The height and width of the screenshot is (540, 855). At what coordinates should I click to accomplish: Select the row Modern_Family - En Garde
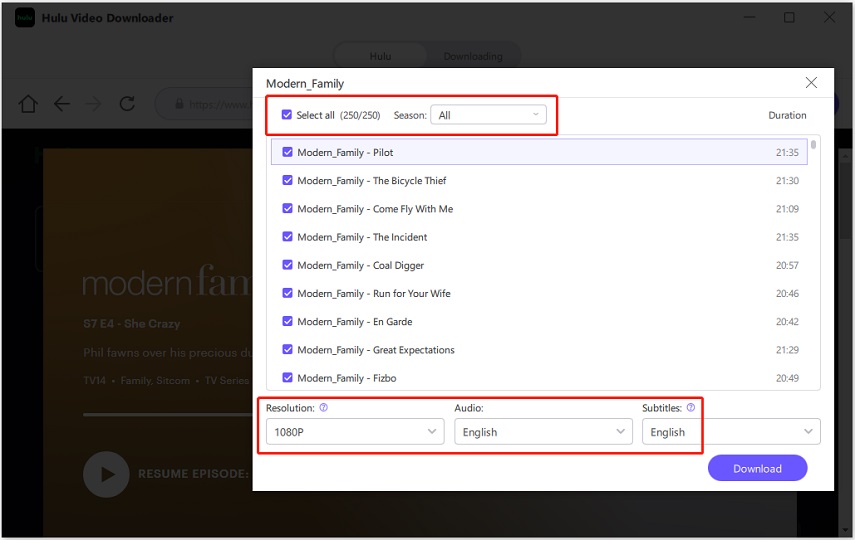pyautogui.click(x=539, y=322)
